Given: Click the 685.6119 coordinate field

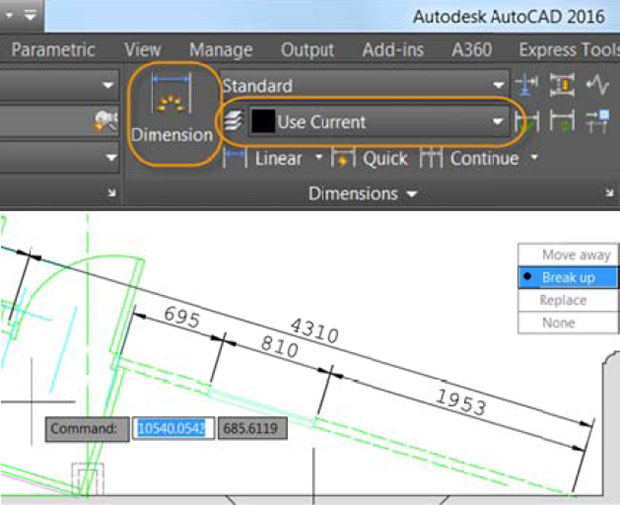Looking at the screenshot, I should click(x=252, y=428).
